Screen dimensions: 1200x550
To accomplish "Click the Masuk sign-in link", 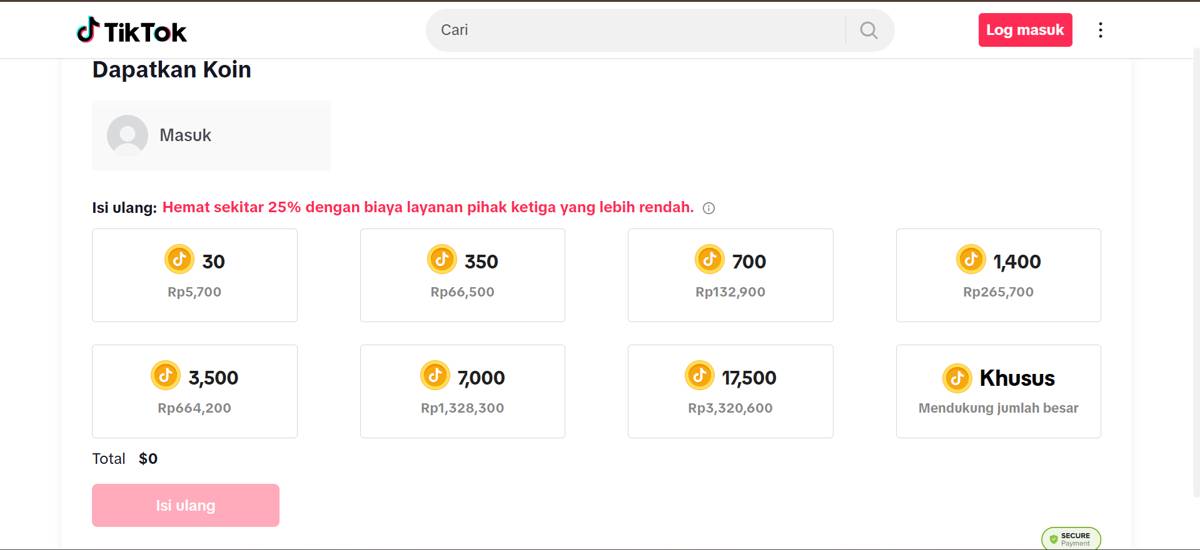I will point(185,135).
